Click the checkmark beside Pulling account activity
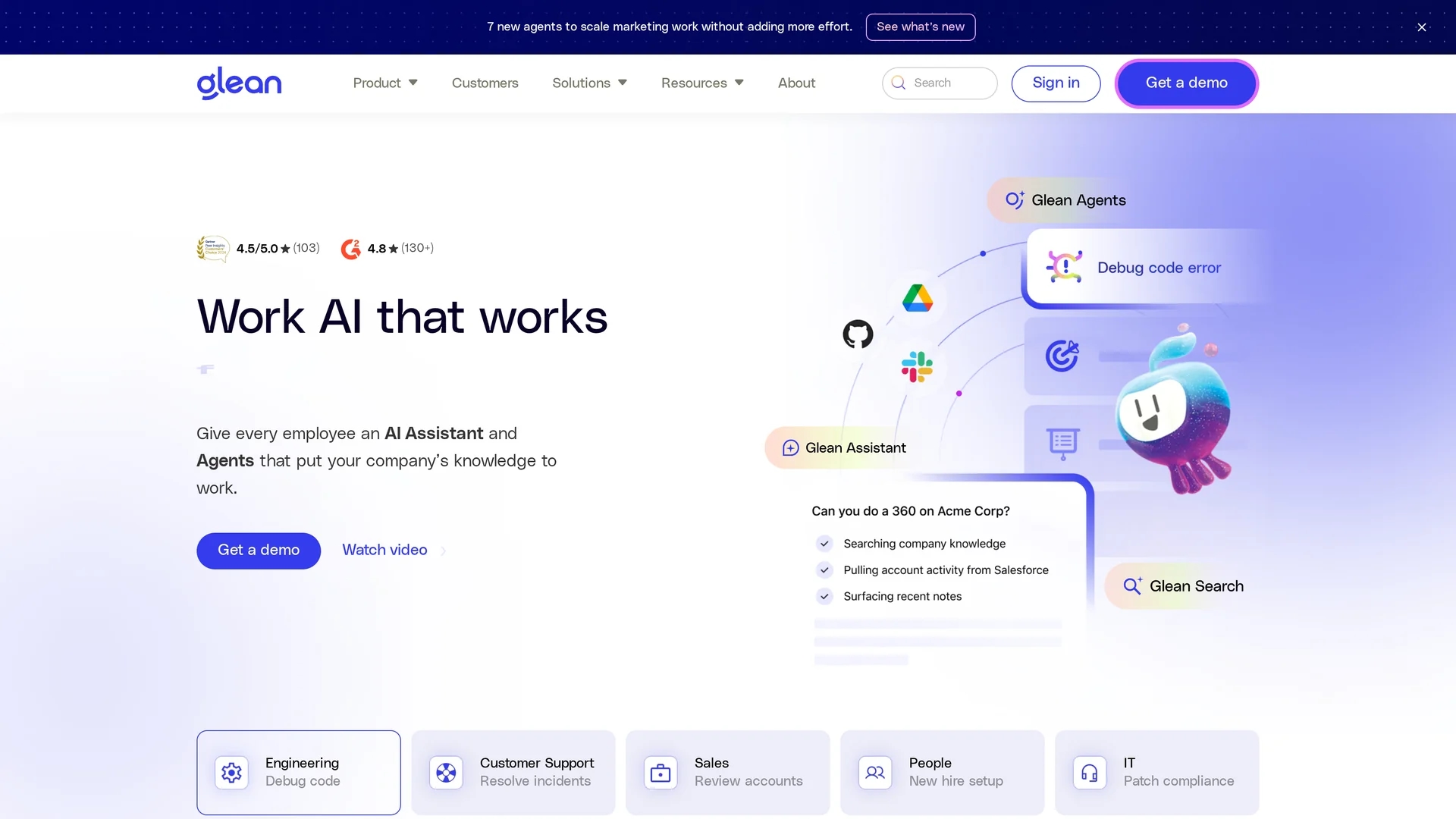Viewport: 1456px width, 819px height. coord(824,570)
